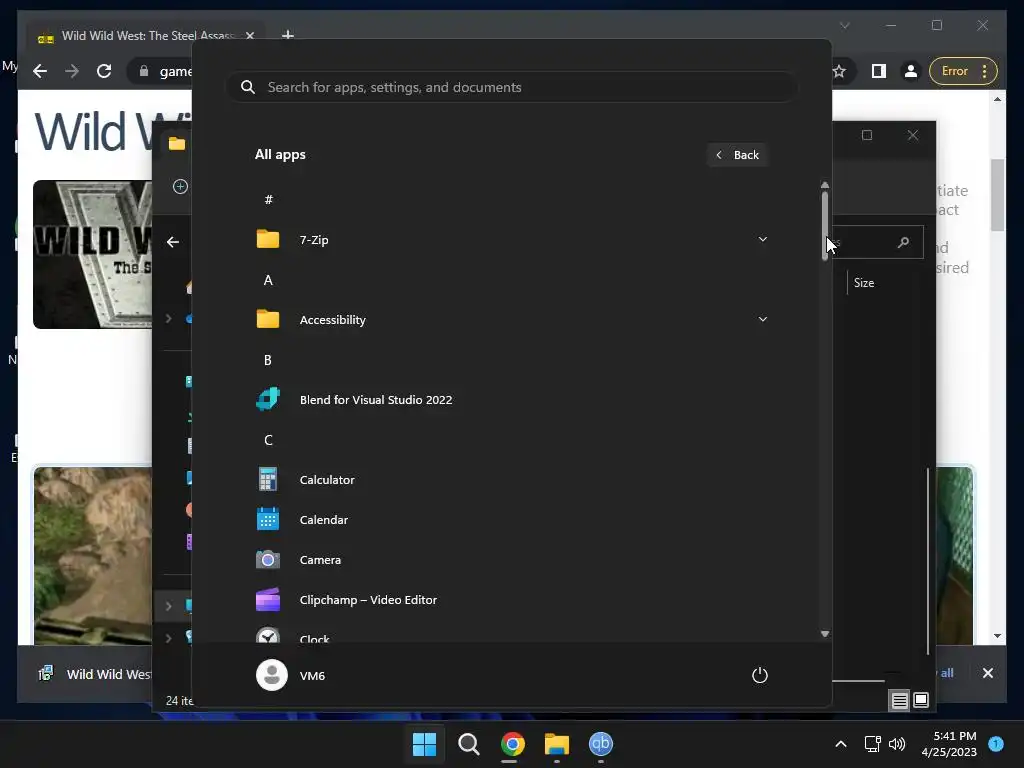Open Google Chrome from taskbar

click(513, 744)
